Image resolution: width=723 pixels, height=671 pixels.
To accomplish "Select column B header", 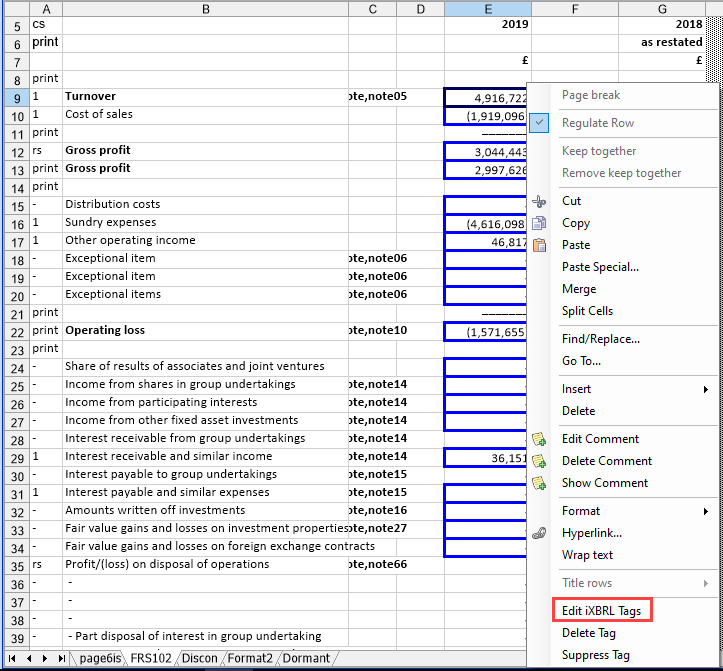I will click(206, 9).
